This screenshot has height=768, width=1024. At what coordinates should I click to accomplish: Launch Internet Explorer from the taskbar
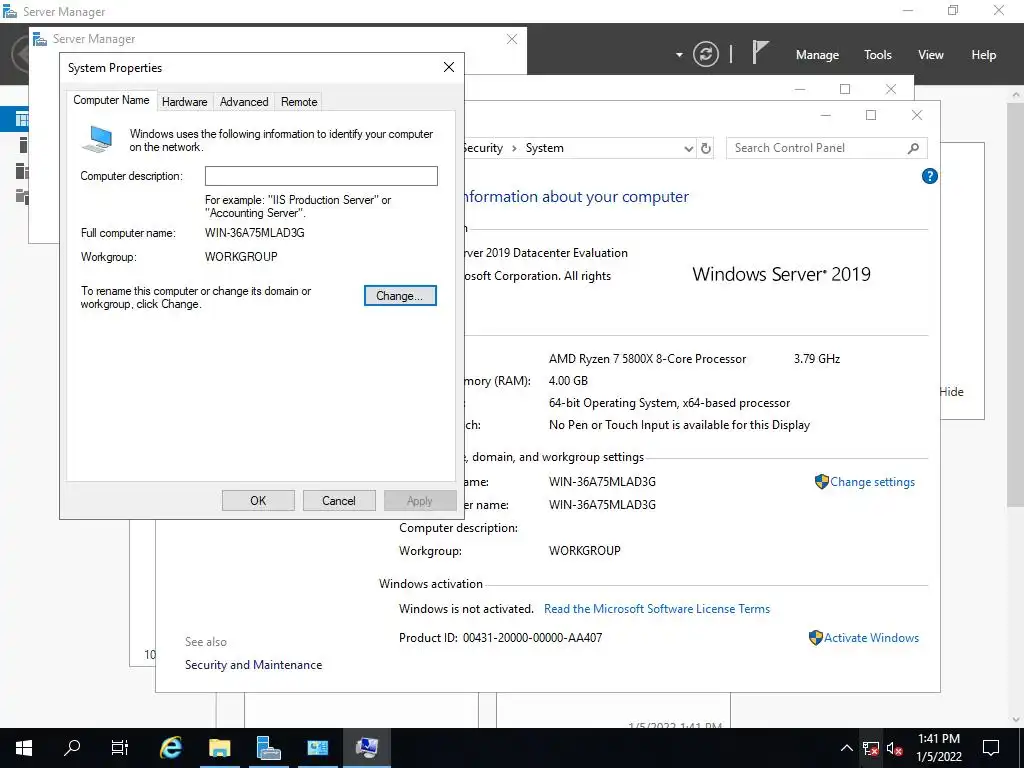tap(170, 748)
